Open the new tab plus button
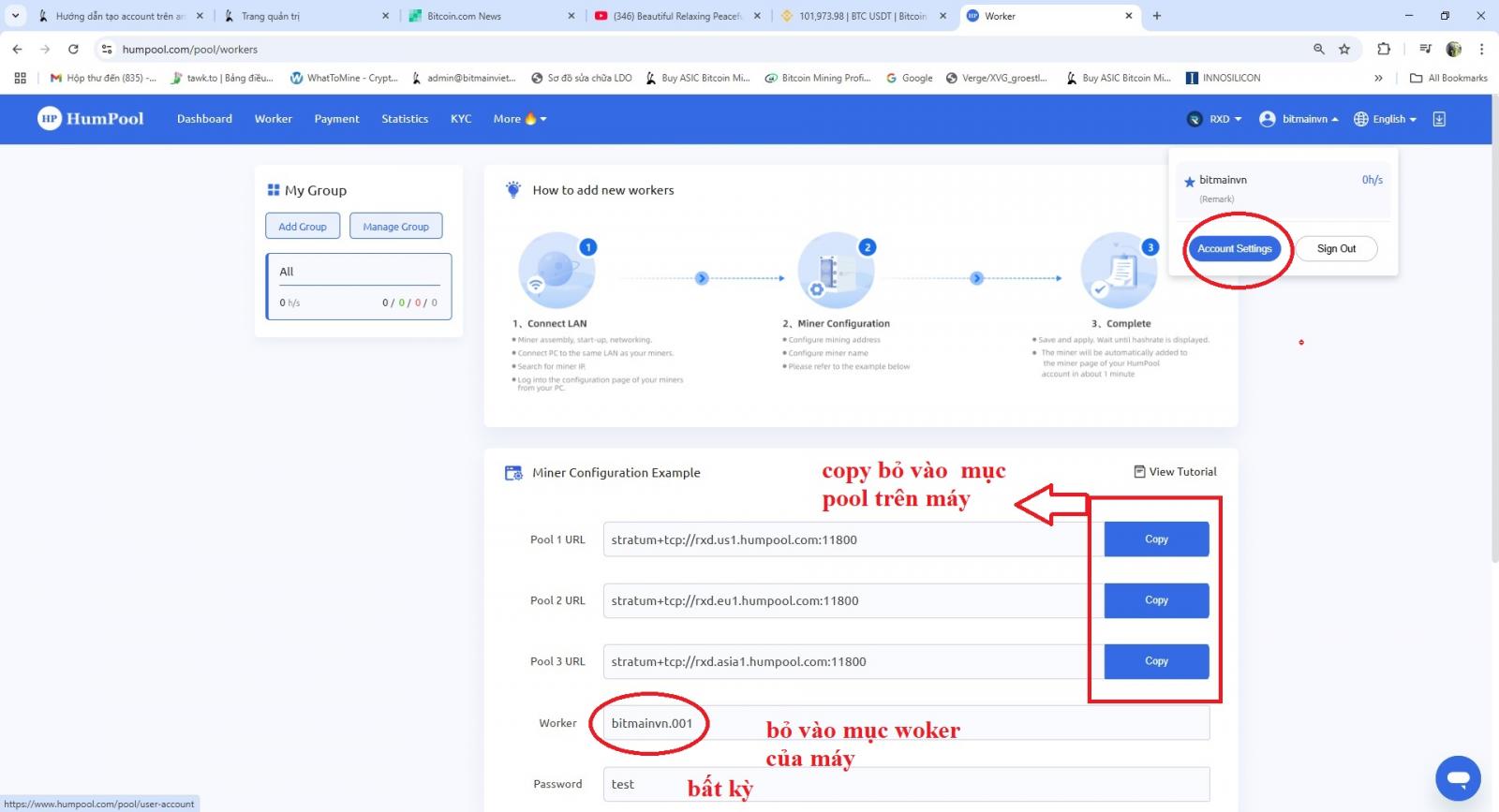The width and height of the screenshot is (1499, 812). 1157,16
